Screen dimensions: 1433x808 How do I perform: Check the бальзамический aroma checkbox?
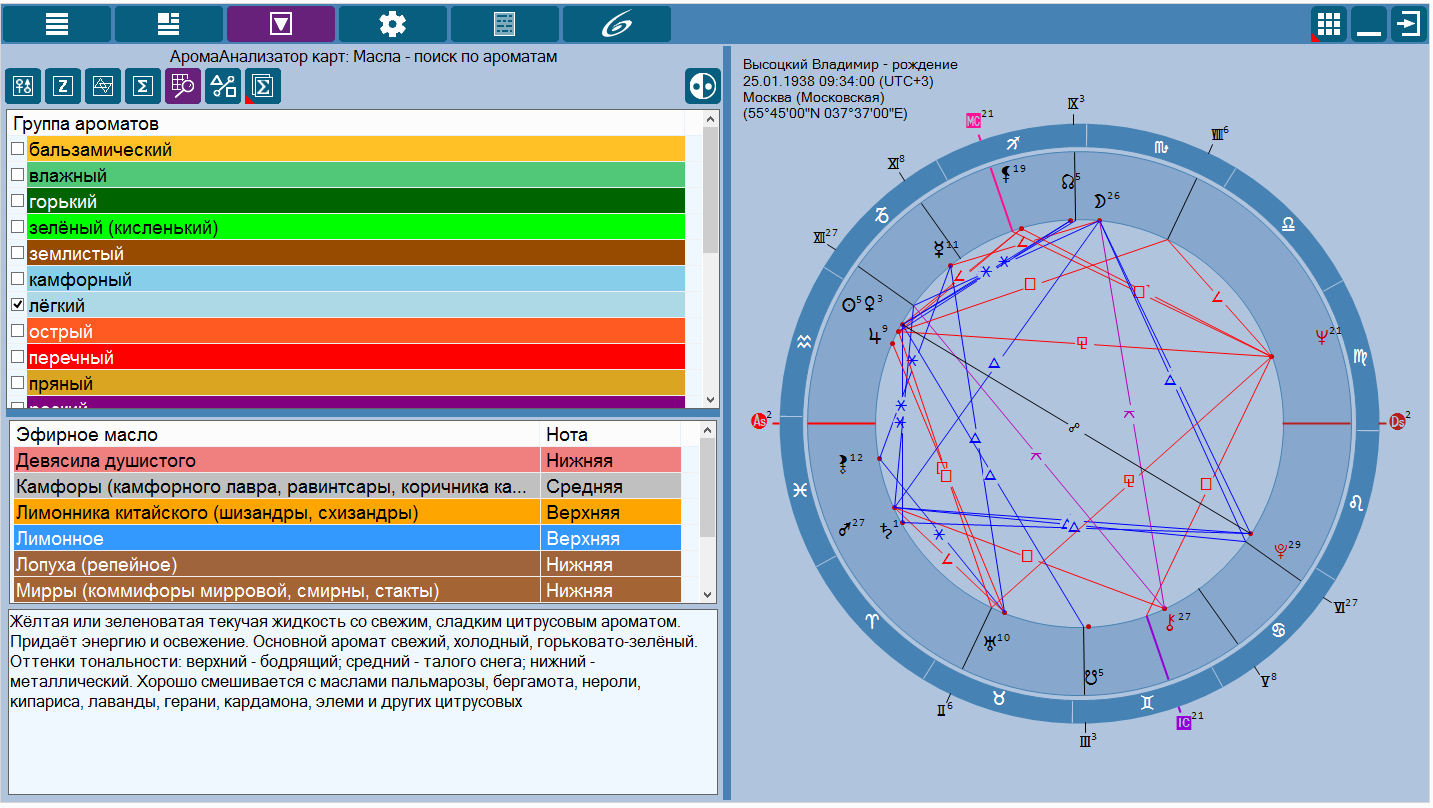[x=18, y=149]
